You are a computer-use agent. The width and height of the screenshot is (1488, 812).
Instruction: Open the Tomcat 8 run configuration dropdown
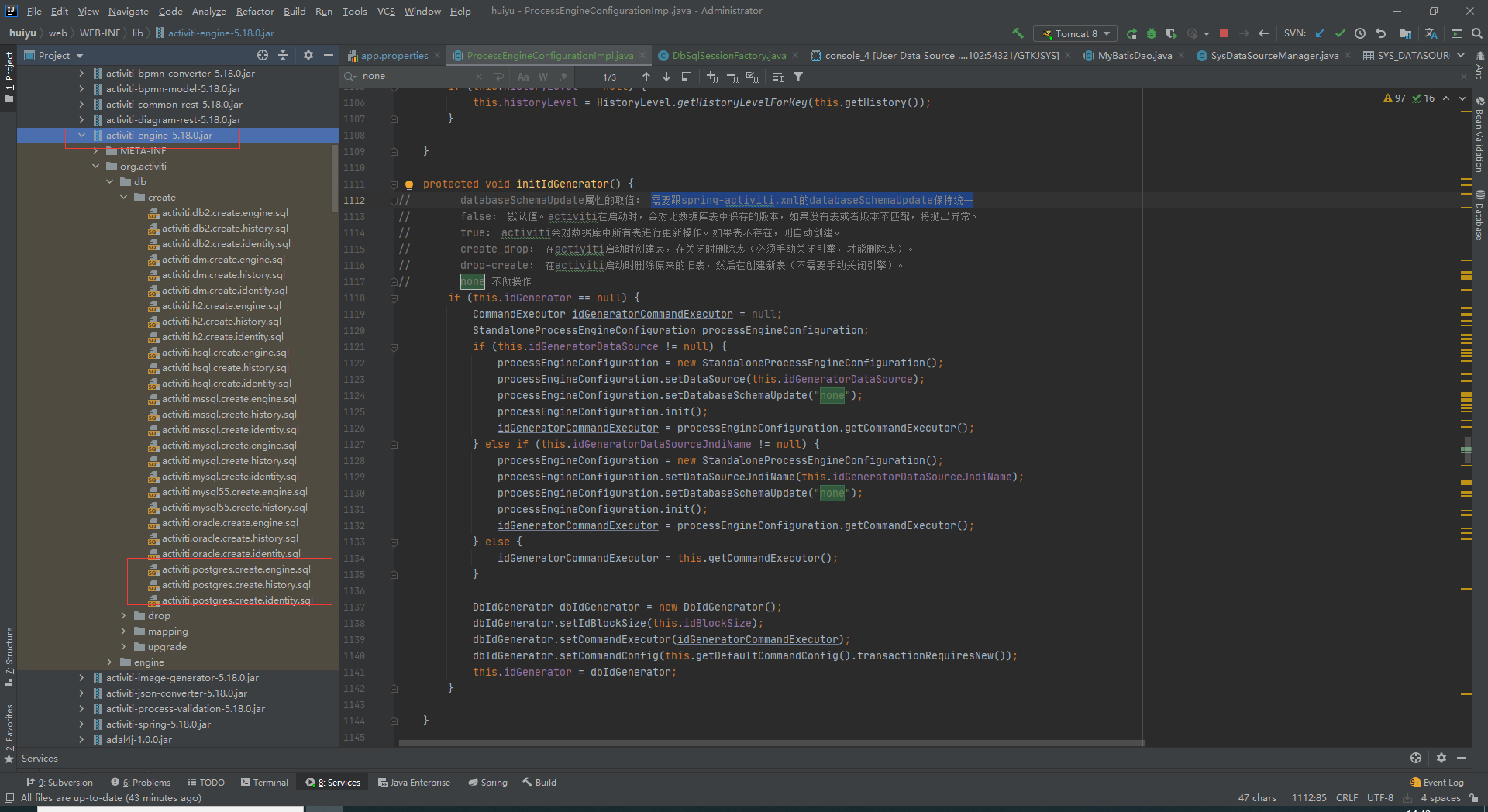pos(1106,33)
